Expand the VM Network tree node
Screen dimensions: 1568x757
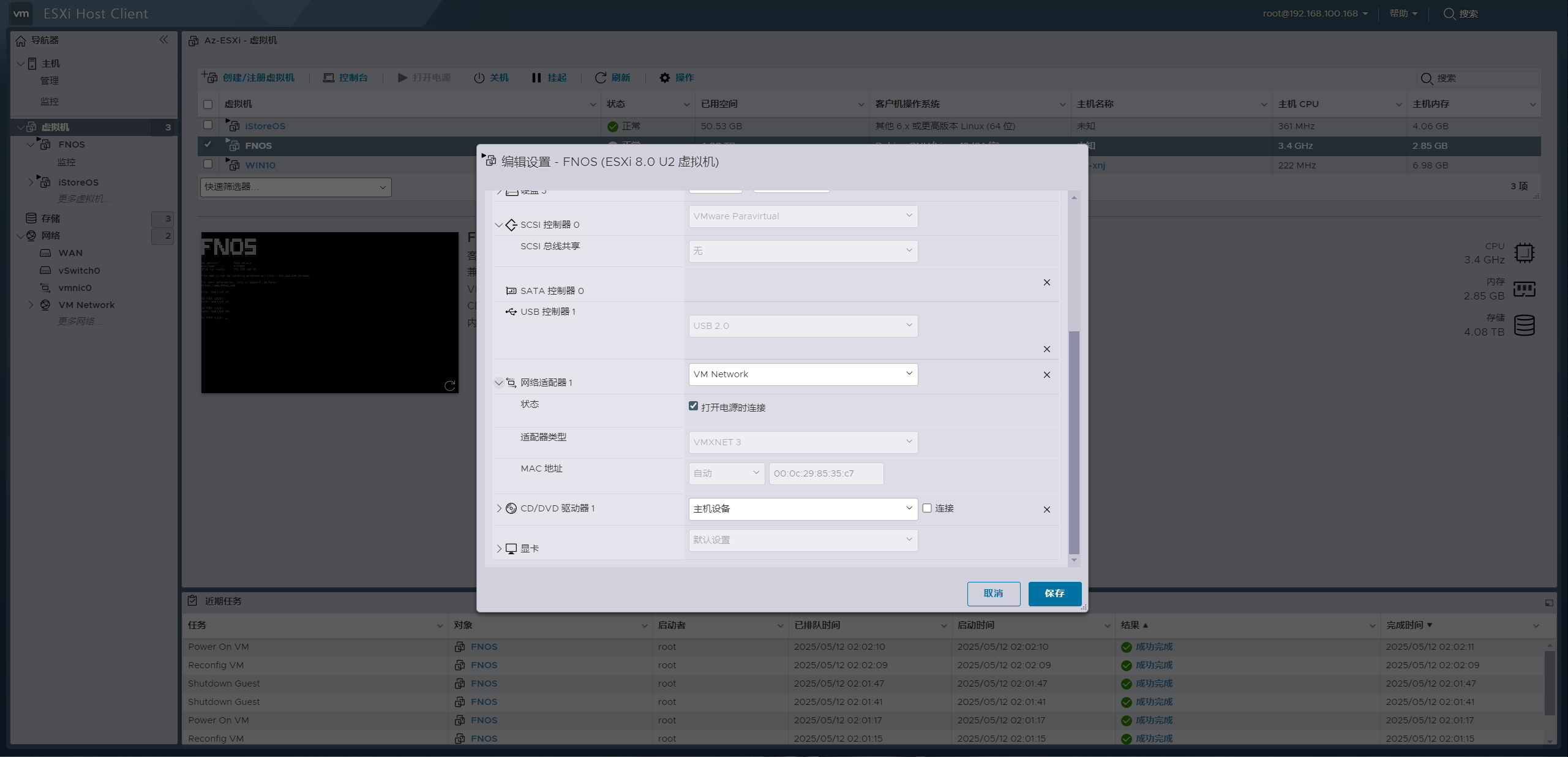pyautogui.click(x=31, y=305)
